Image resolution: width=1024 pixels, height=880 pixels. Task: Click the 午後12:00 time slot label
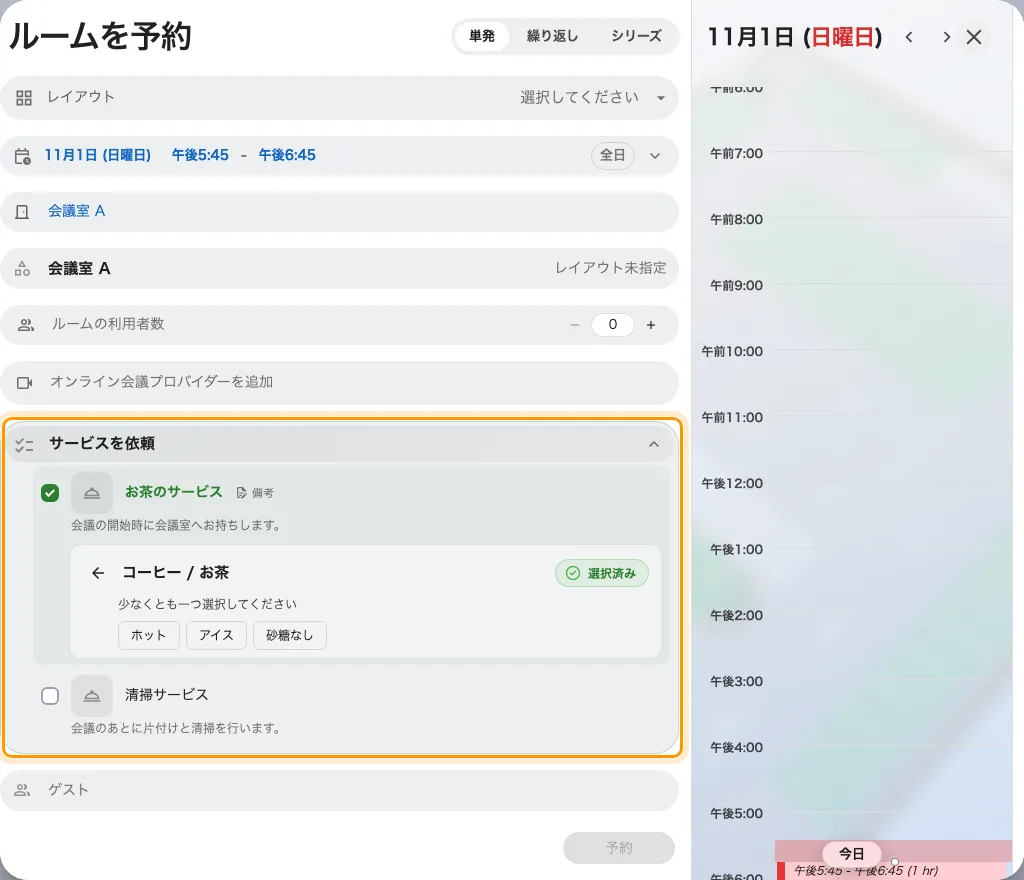pyautogui.click(x=732, y=484)
